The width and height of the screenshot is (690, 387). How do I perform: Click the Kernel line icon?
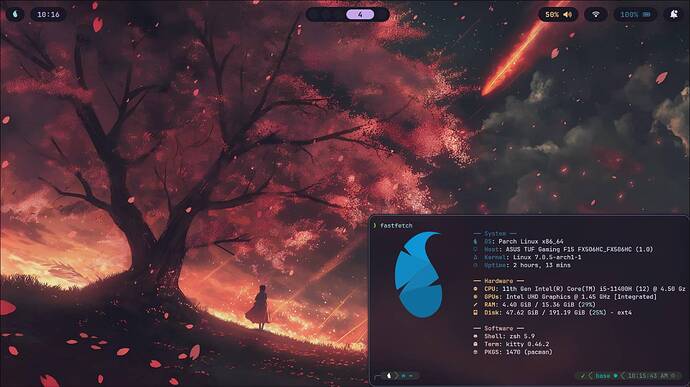pyautogui.click(x=475, y=257)
